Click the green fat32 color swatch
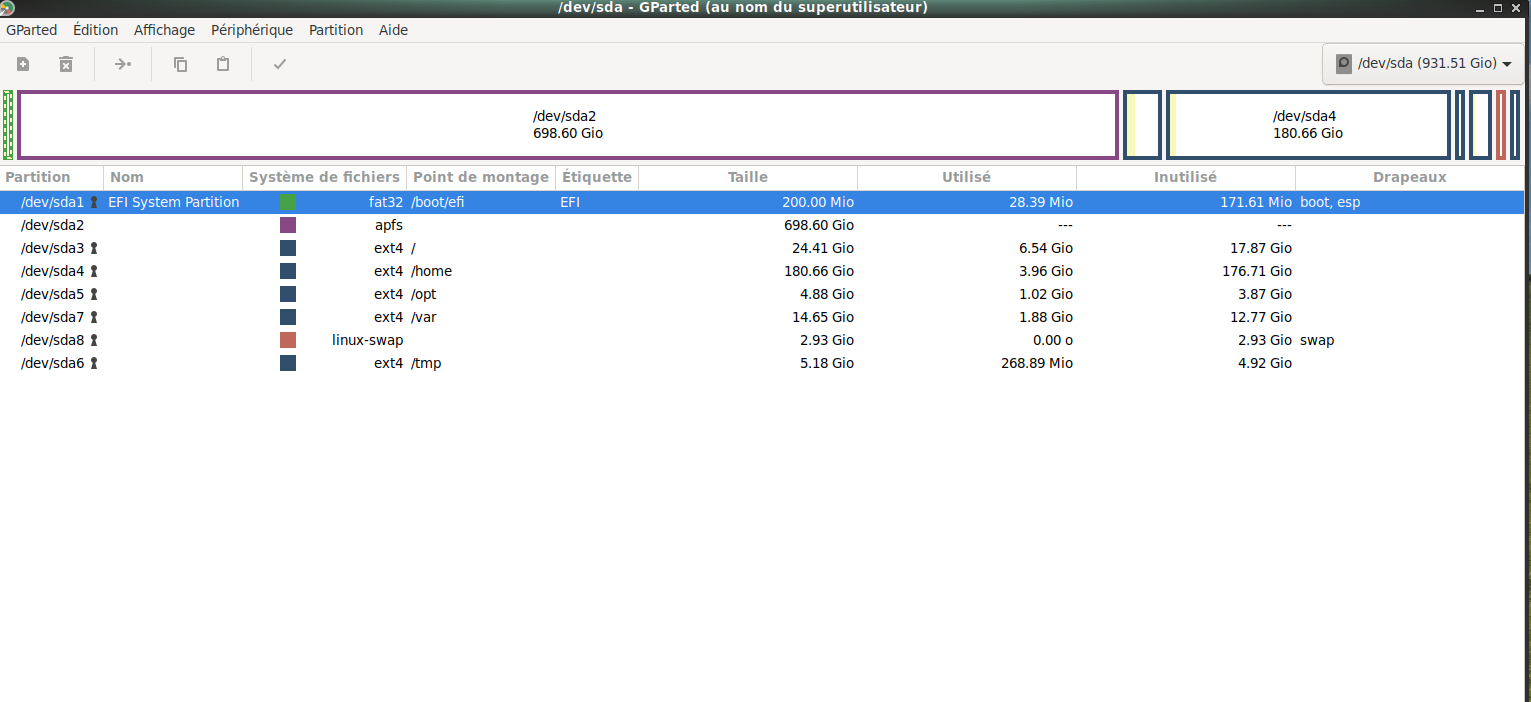Screen dimensions: 1531x702 click(288, 202)
